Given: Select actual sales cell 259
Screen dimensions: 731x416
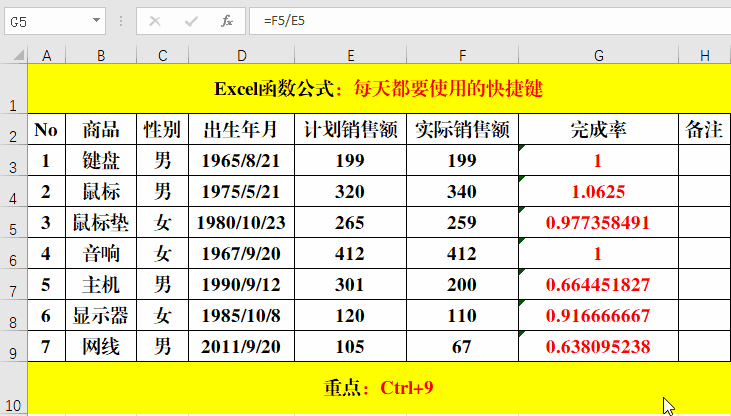Looking at the screenshot, I should (462, 222).
